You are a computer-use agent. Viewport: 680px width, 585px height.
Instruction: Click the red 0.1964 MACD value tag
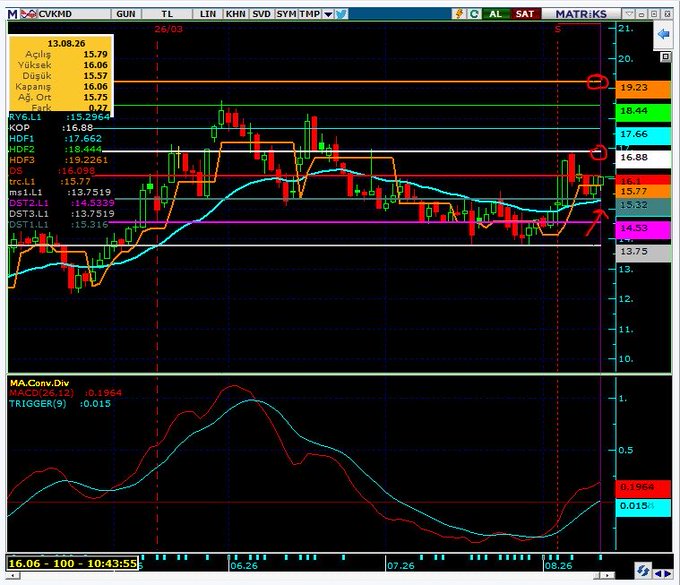[643, 487]
